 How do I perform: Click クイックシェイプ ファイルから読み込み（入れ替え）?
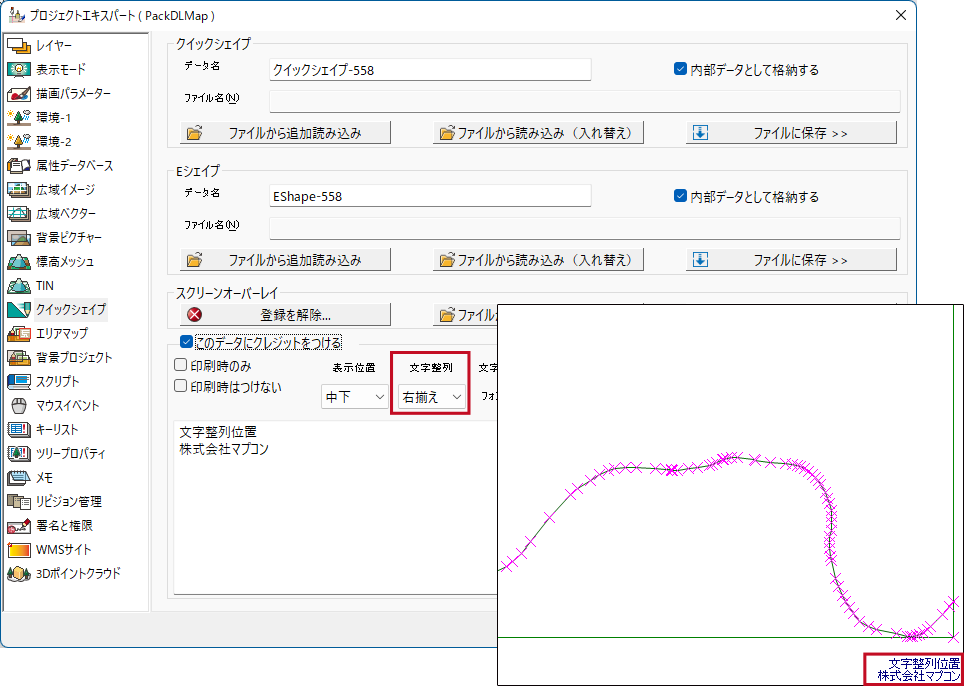point(539,133)
